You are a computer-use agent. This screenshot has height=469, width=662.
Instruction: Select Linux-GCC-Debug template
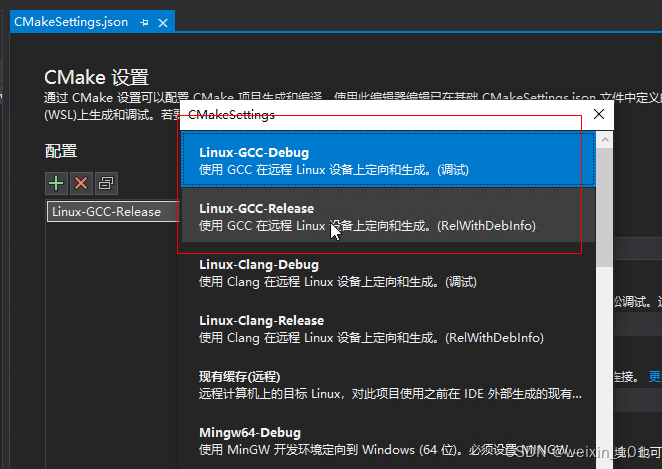coord(388,161)
